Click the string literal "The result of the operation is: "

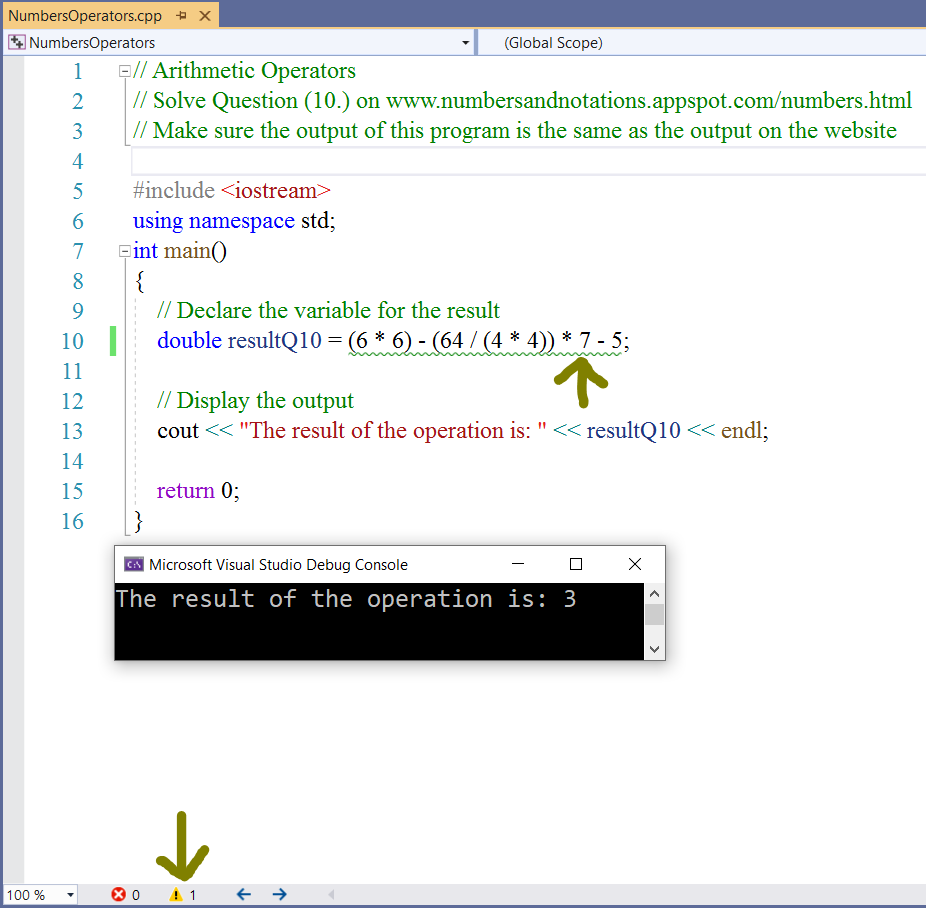click(393, 430)
